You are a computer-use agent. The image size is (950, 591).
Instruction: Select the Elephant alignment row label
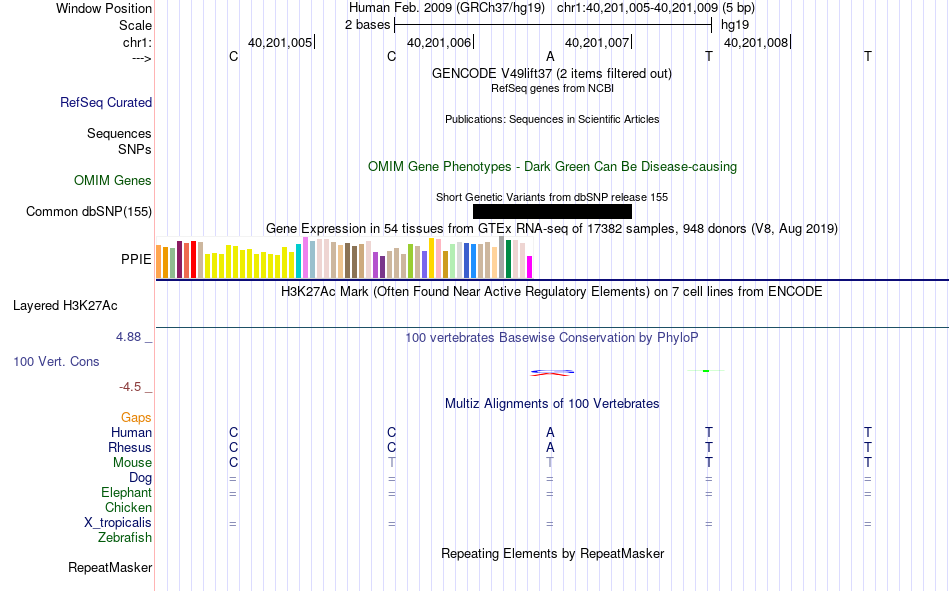point(127,493)
